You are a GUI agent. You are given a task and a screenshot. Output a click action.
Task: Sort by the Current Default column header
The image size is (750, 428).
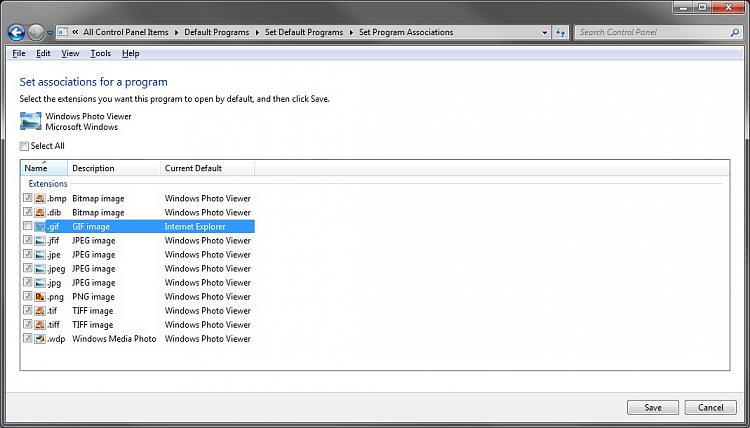click(x=208, y=168)
